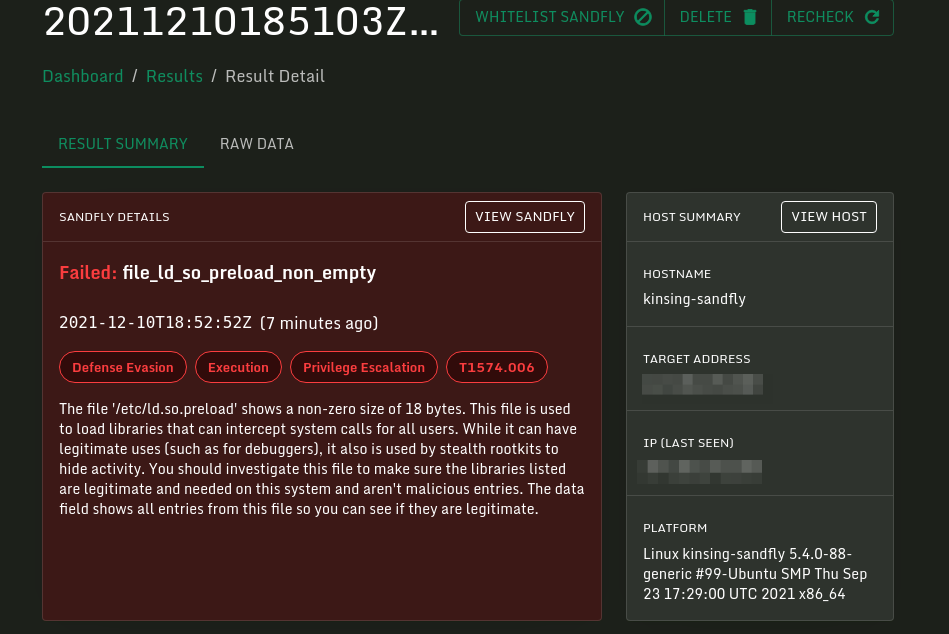Click the DELETE button label

click(x=706, y=17)
